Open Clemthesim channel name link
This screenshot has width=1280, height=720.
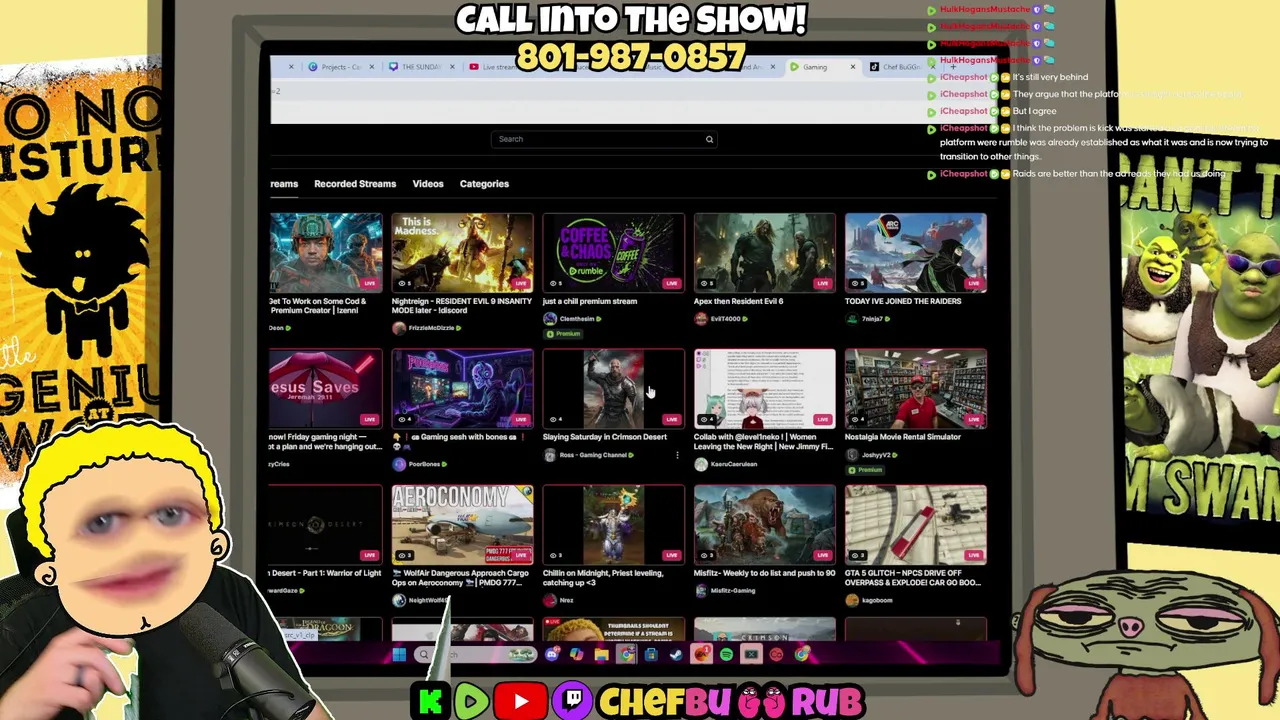pos(578,319)
